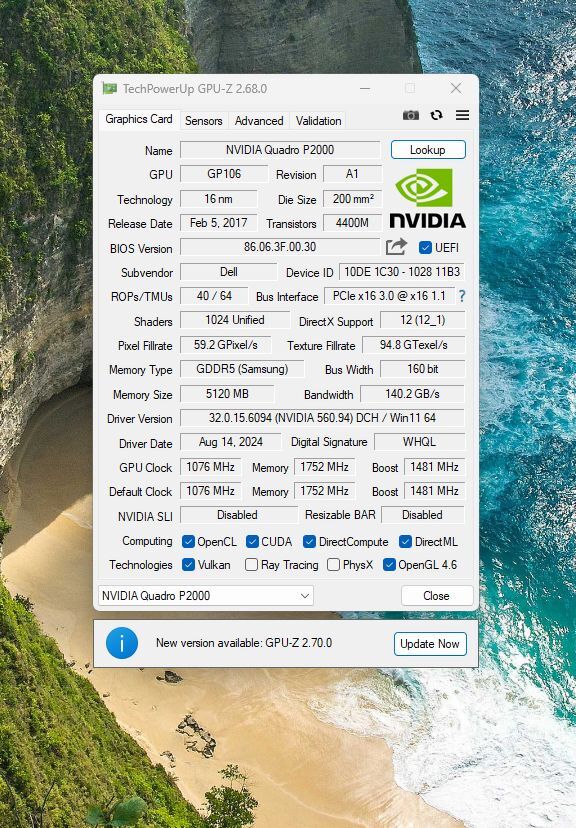
Task: Close GPU-Z with the title bar X
Action: click(x=456, y=88)
